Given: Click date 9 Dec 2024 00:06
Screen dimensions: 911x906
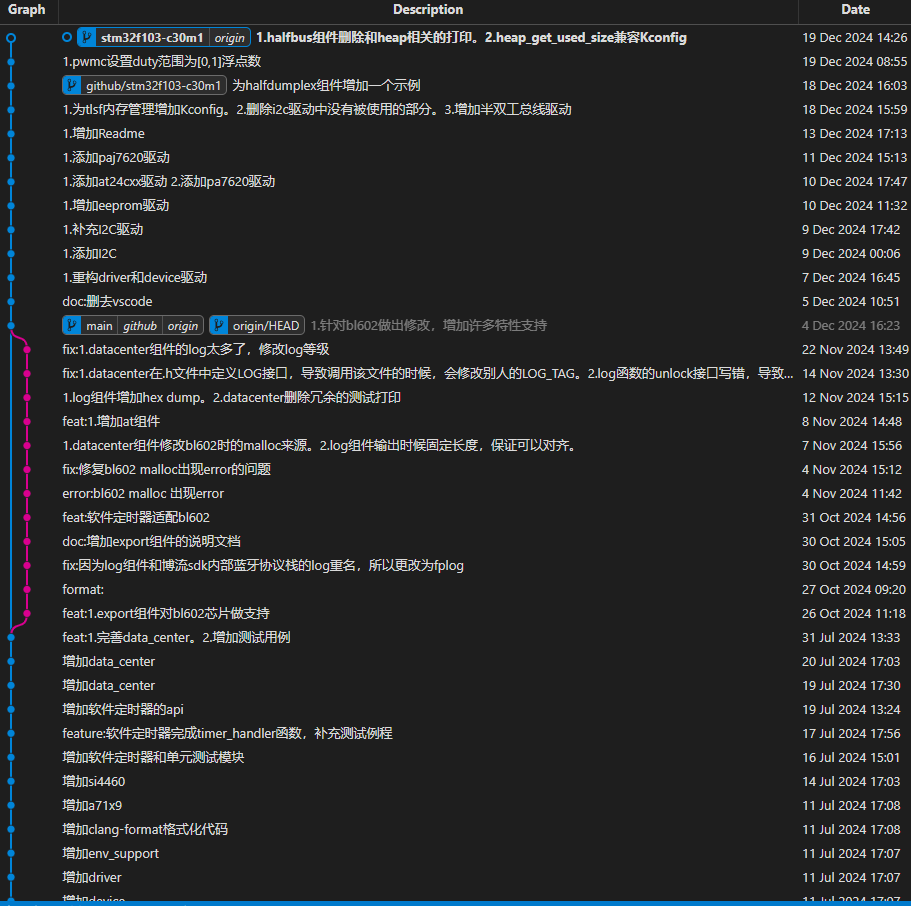Looking at the screenshot, I should coord(851,253).
